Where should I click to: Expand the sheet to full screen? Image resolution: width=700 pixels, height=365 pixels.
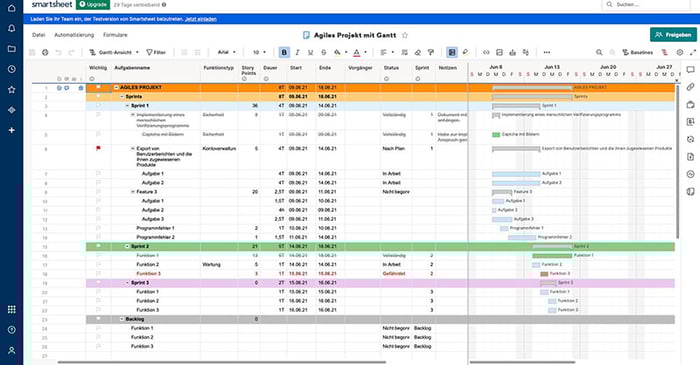coord(693,52)
